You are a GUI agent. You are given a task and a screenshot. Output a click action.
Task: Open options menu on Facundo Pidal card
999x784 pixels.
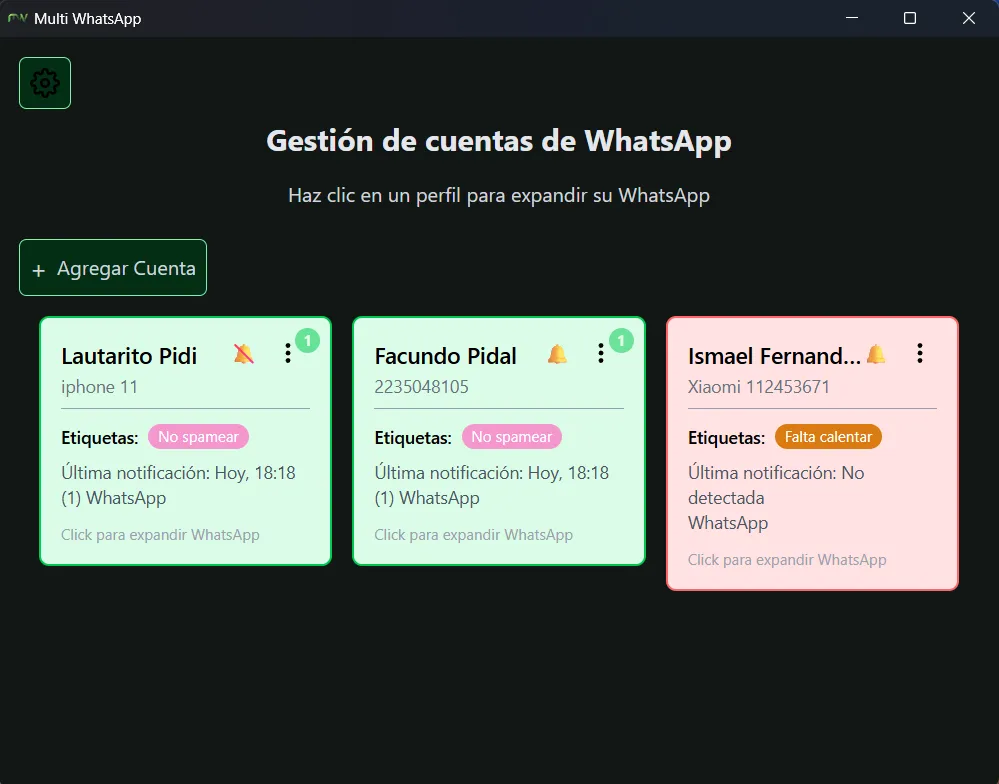point(600,353)
